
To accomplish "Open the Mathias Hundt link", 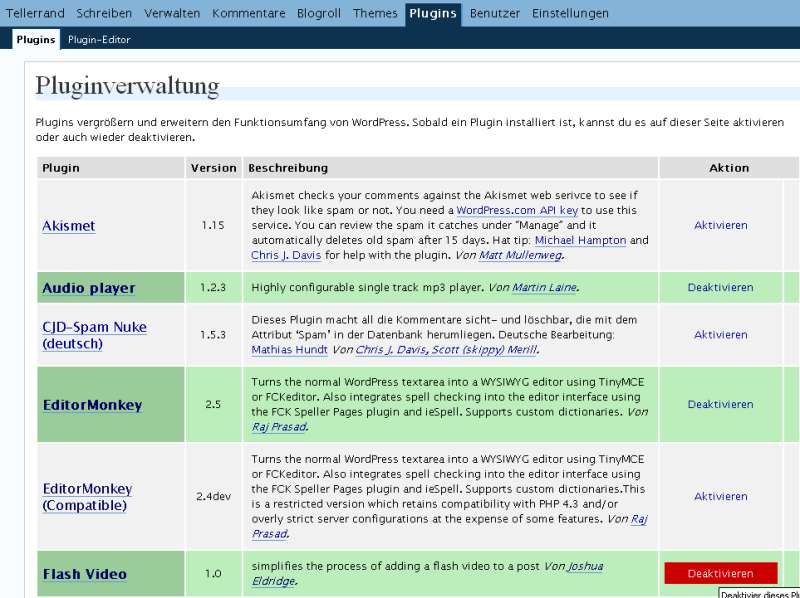I will click(x=289, y=350).
